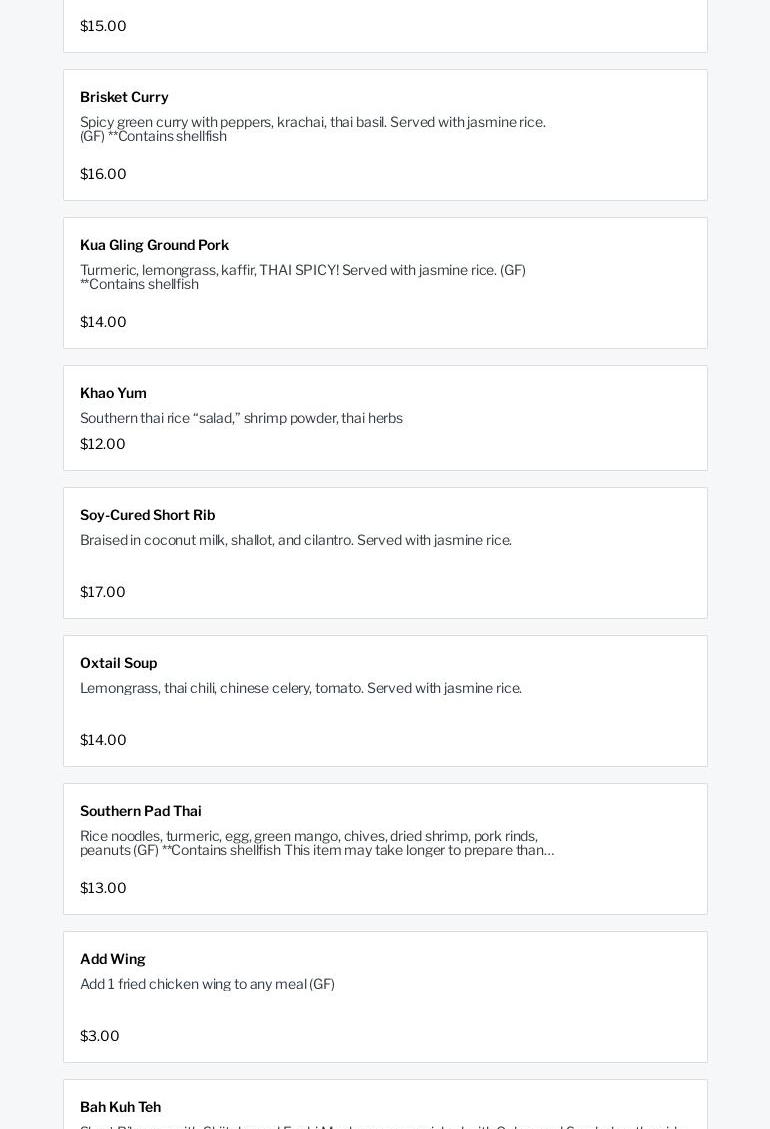
Task: Select the Brisket Curry green curry description
Action: pyautogui.click(x=312, y=129)
